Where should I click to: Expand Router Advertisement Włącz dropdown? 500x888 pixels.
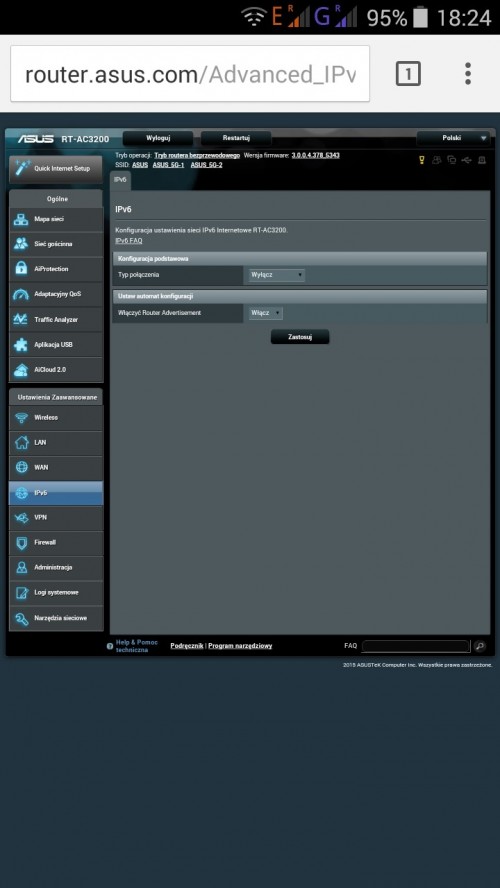[266, 313]
